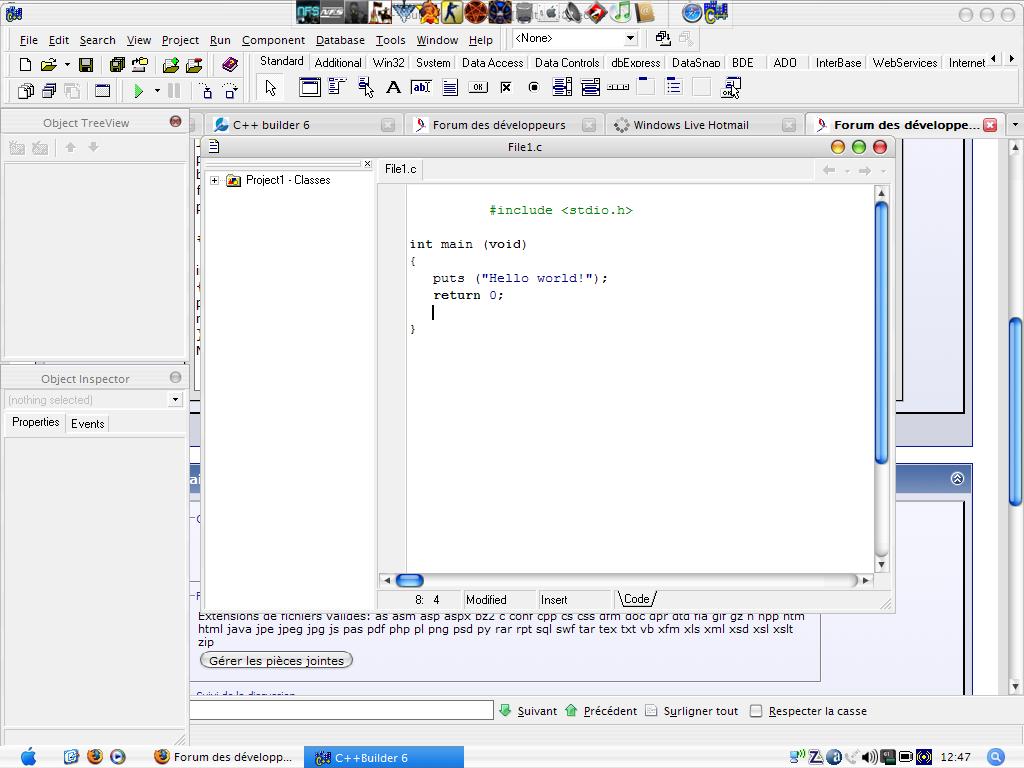This screenshot has height=768, width=1024.
Task: Click the Gérer les pièces jointes button
Action: click(276, 660)
